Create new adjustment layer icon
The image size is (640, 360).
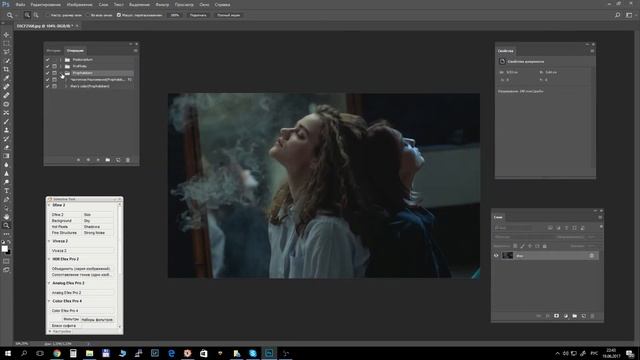(566, 316)
